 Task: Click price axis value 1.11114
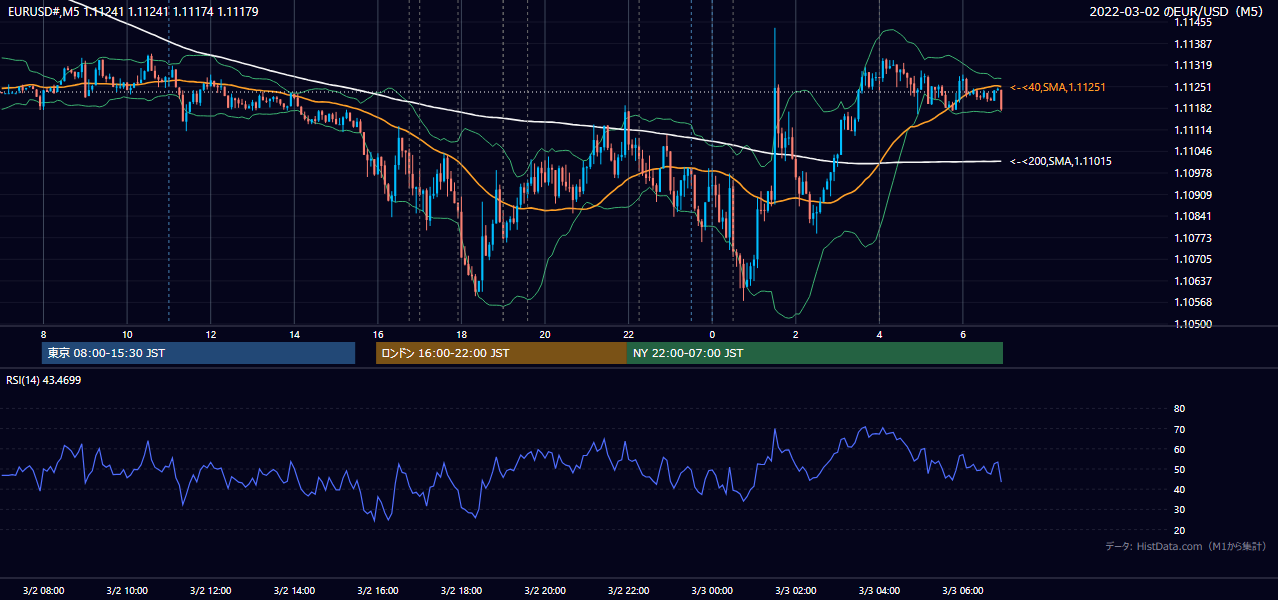[1193, 130]
